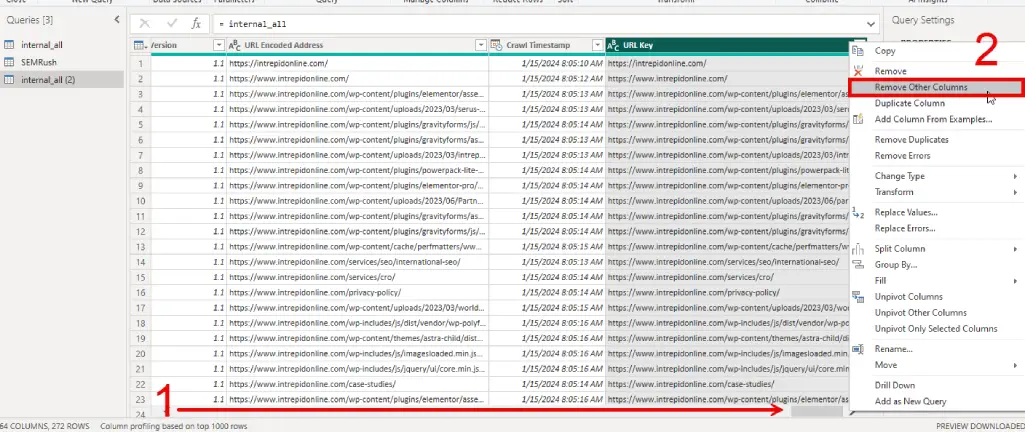Expand the Change Type submenu arrow
The image size is (1025, 432).
coord(1015,176)
